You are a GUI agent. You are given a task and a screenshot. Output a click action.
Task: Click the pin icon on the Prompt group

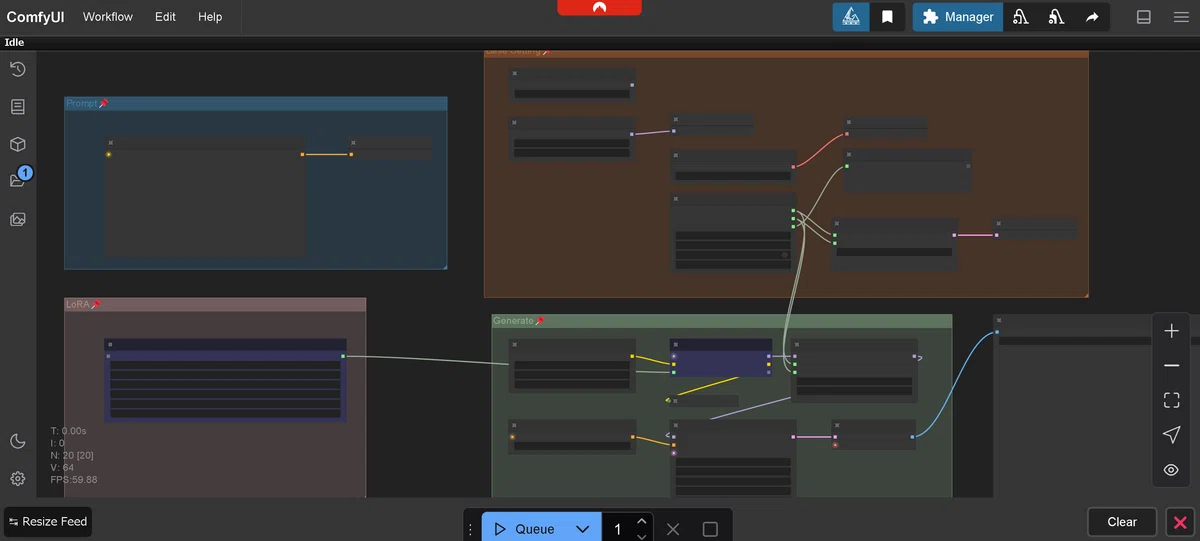click(104, 104)
